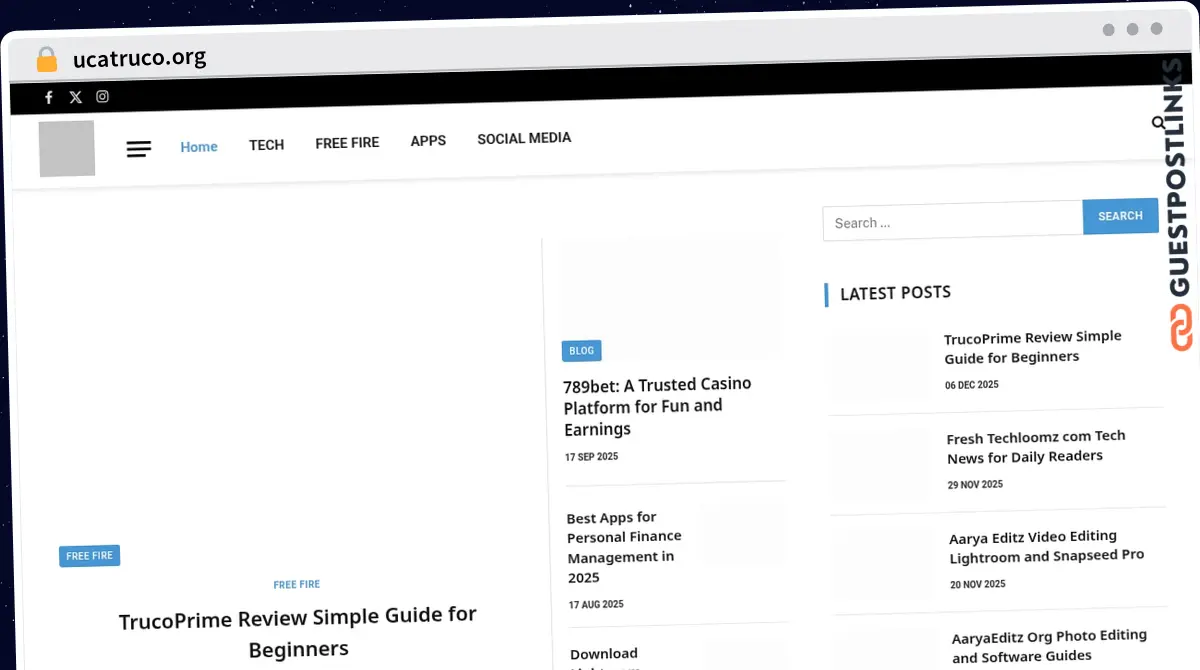Click the Home menu item
This screenshot has height=670, width=1200.
tap(199, 146)
